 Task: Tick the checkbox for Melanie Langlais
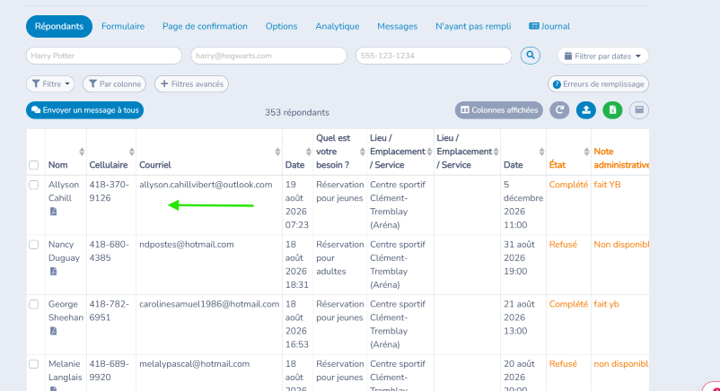point(34,364)
